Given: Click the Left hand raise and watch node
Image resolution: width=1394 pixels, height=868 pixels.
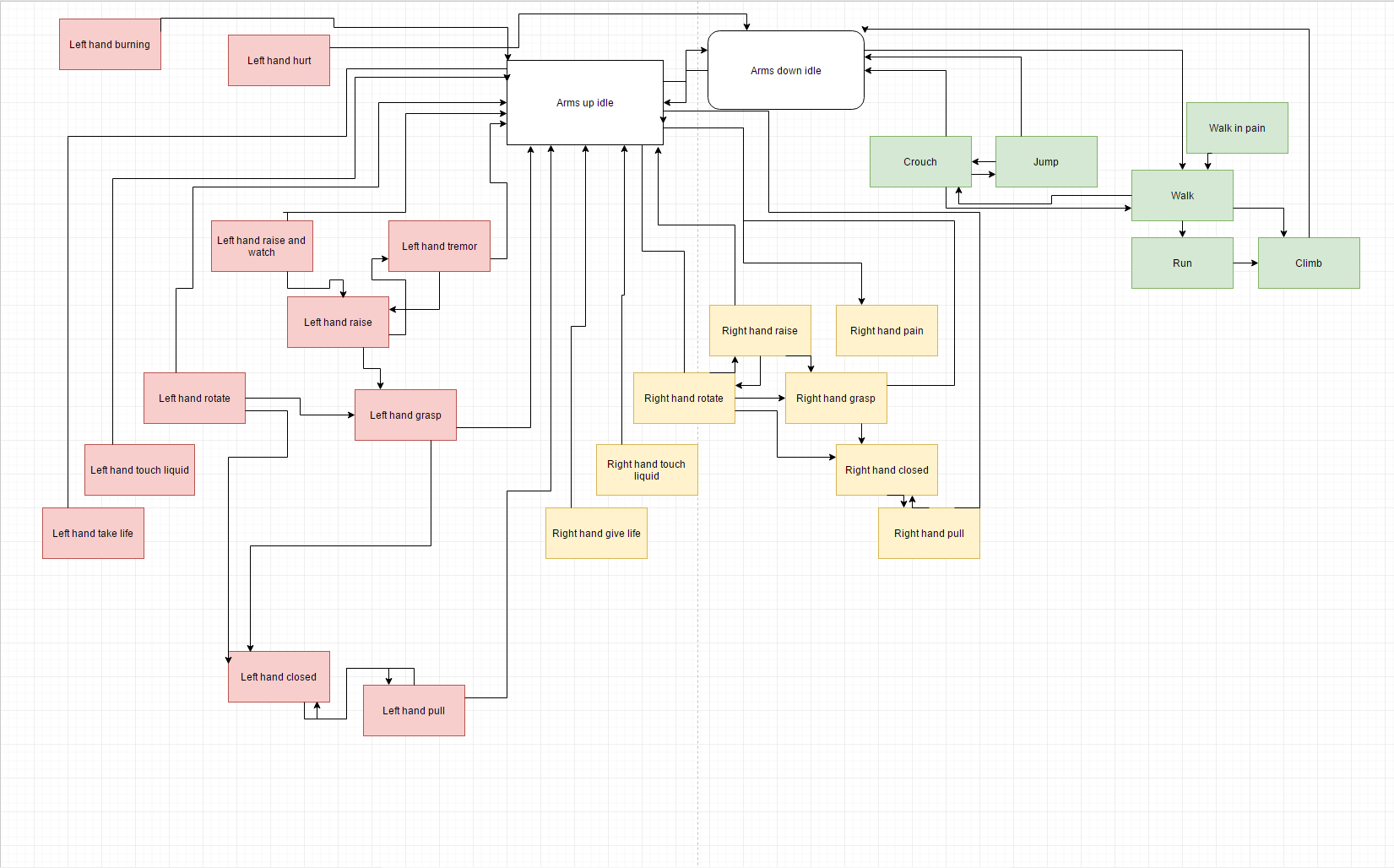Looking at the screenshot, I should point(262,246).
